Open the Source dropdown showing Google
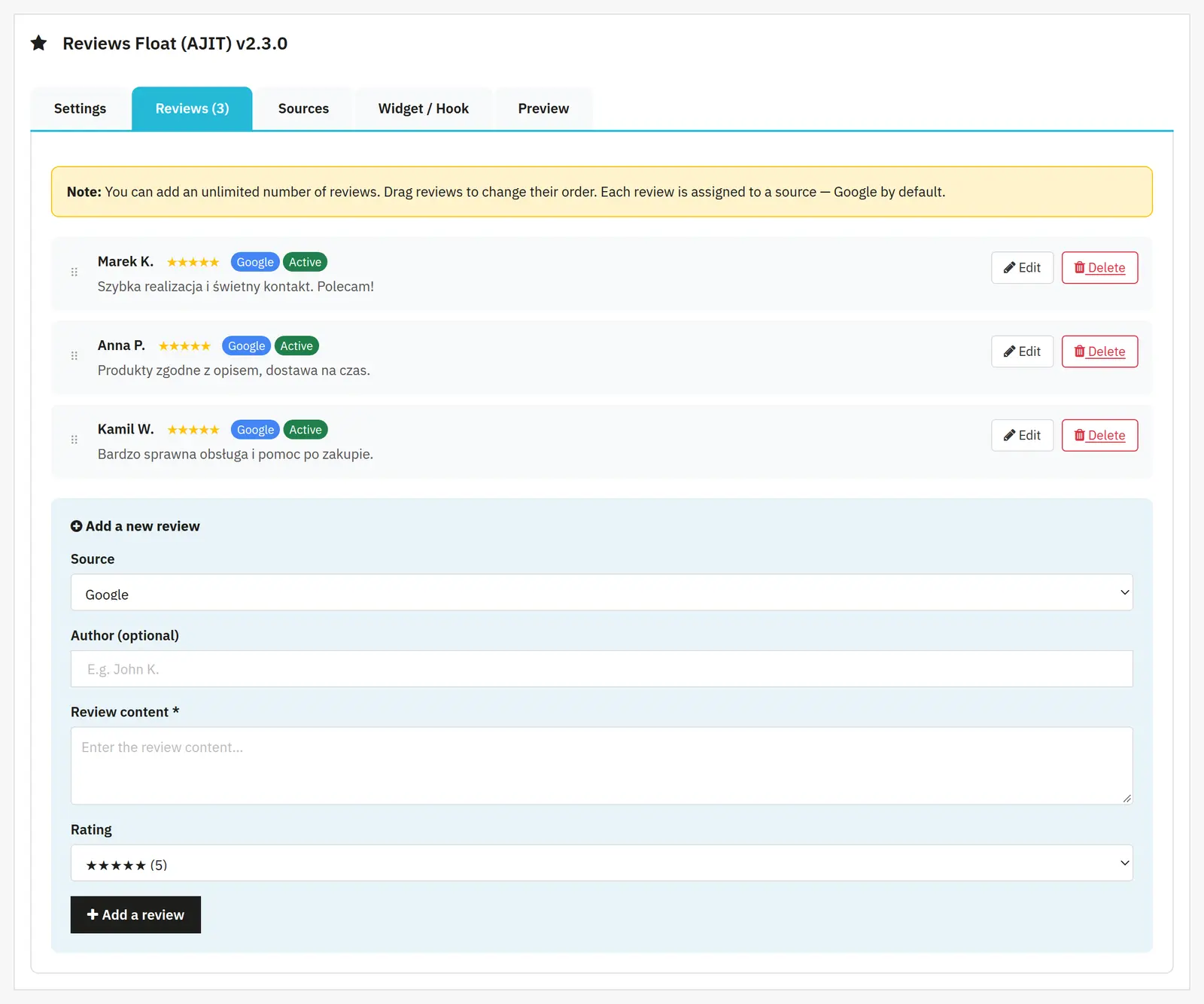Viewport: 1204px width, 1004px height. click(x=601, y=592)
